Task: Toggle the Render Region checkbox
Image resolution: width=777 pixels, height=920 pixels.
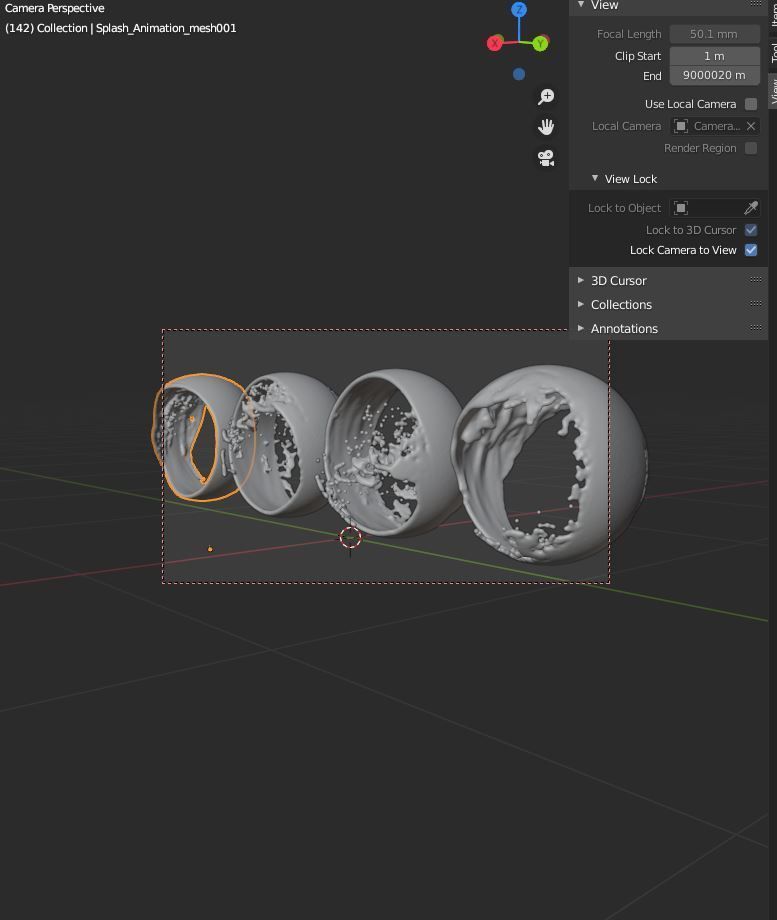Action: pyautogui.click(x=751, y=148)
